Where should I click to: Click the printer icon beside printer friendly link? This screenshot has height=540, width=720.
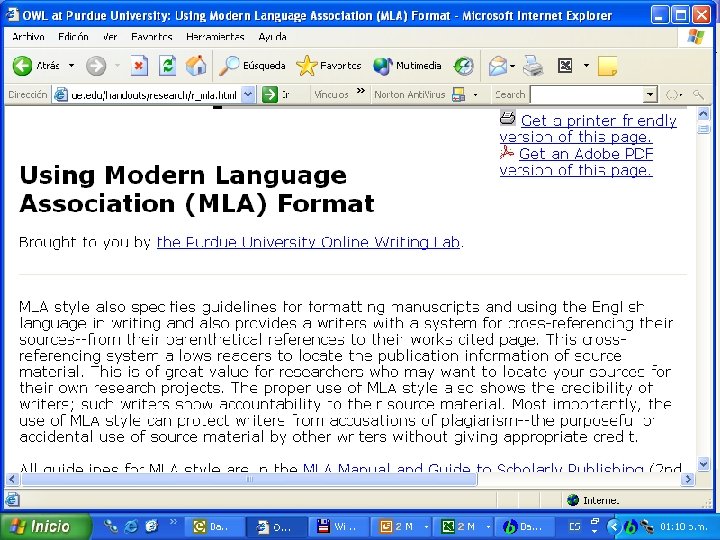tap(507, 118)
